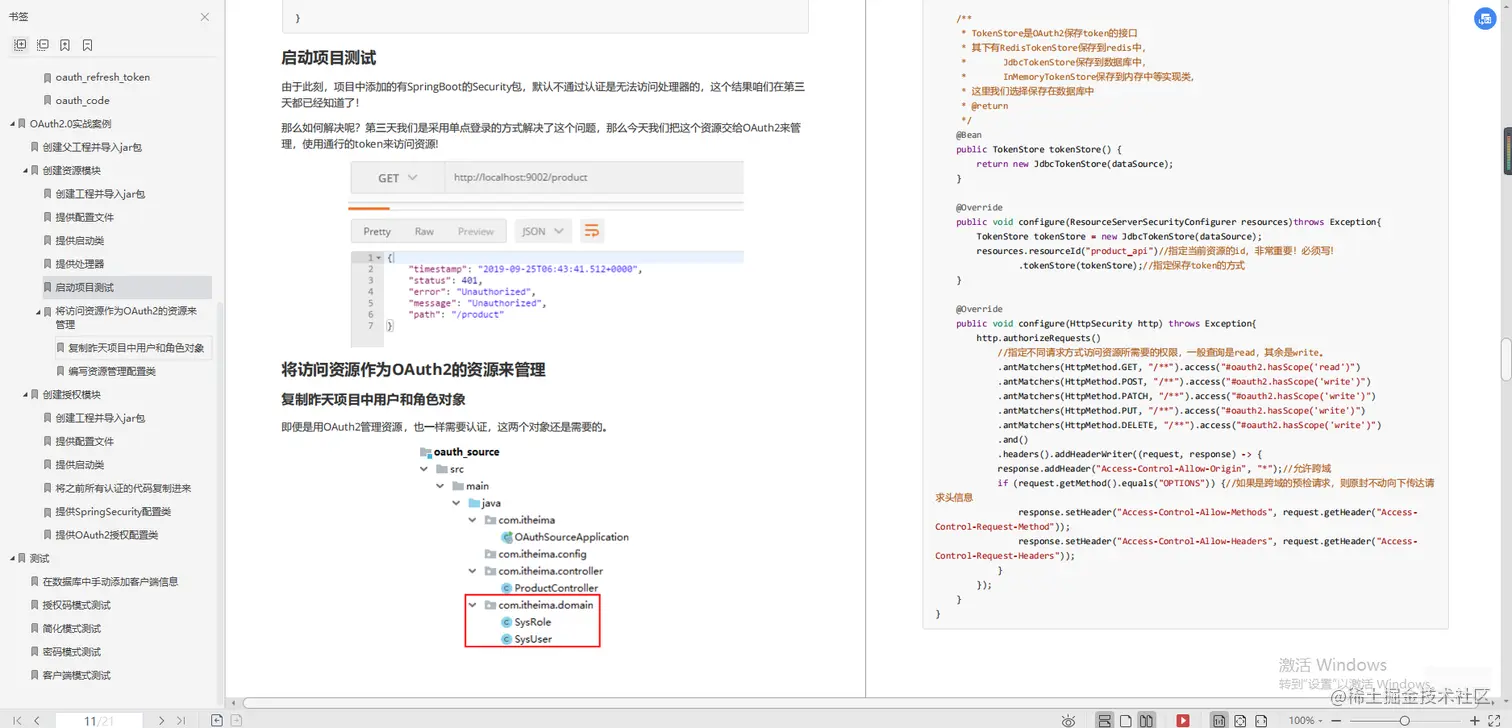This screenshot has width=1512, height=728.
Task: Go back to the previous view
Action: (x=217, y=720)
